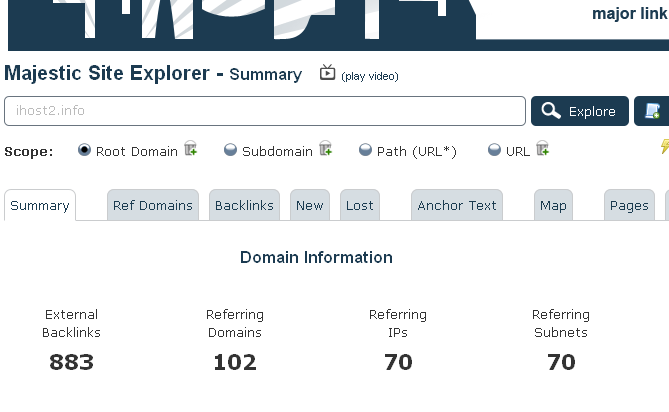This screenshot has height=412, width=669.
Task: Open the Backlinks tab
Action: (x=244, y=206)
